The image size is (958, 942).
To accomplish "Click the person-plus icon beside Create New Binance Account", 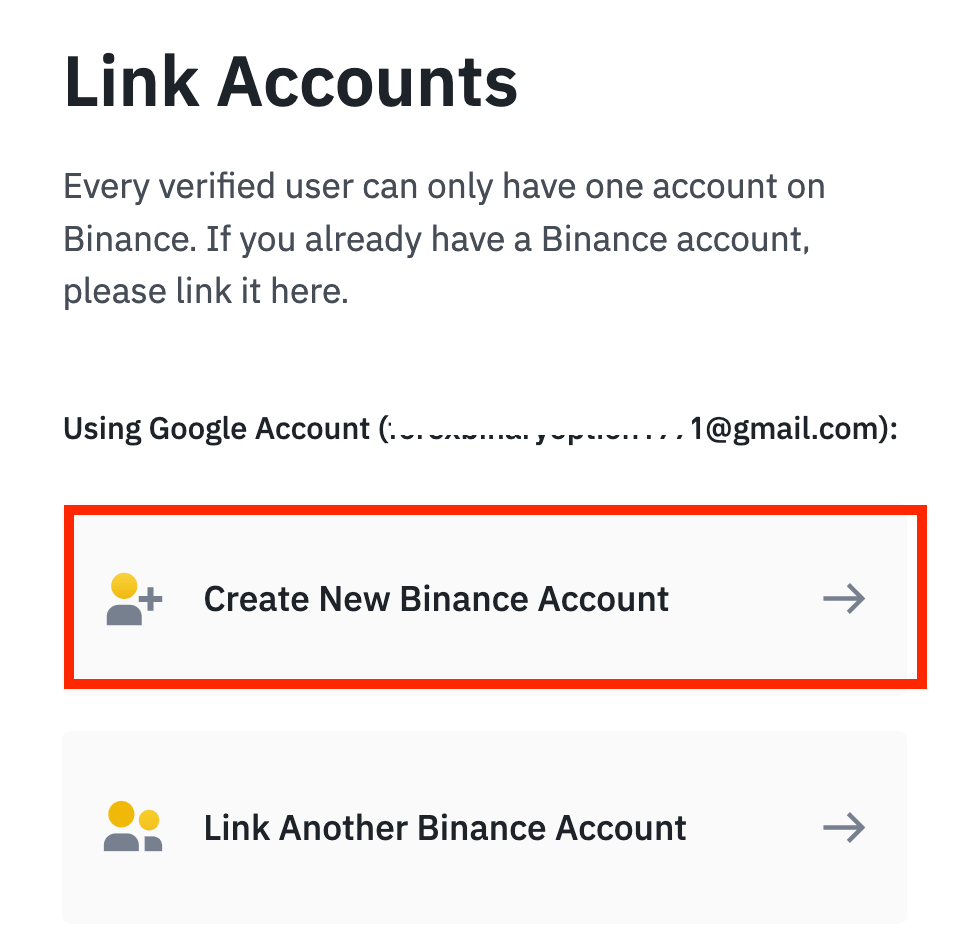I will [x=131, y=598].
